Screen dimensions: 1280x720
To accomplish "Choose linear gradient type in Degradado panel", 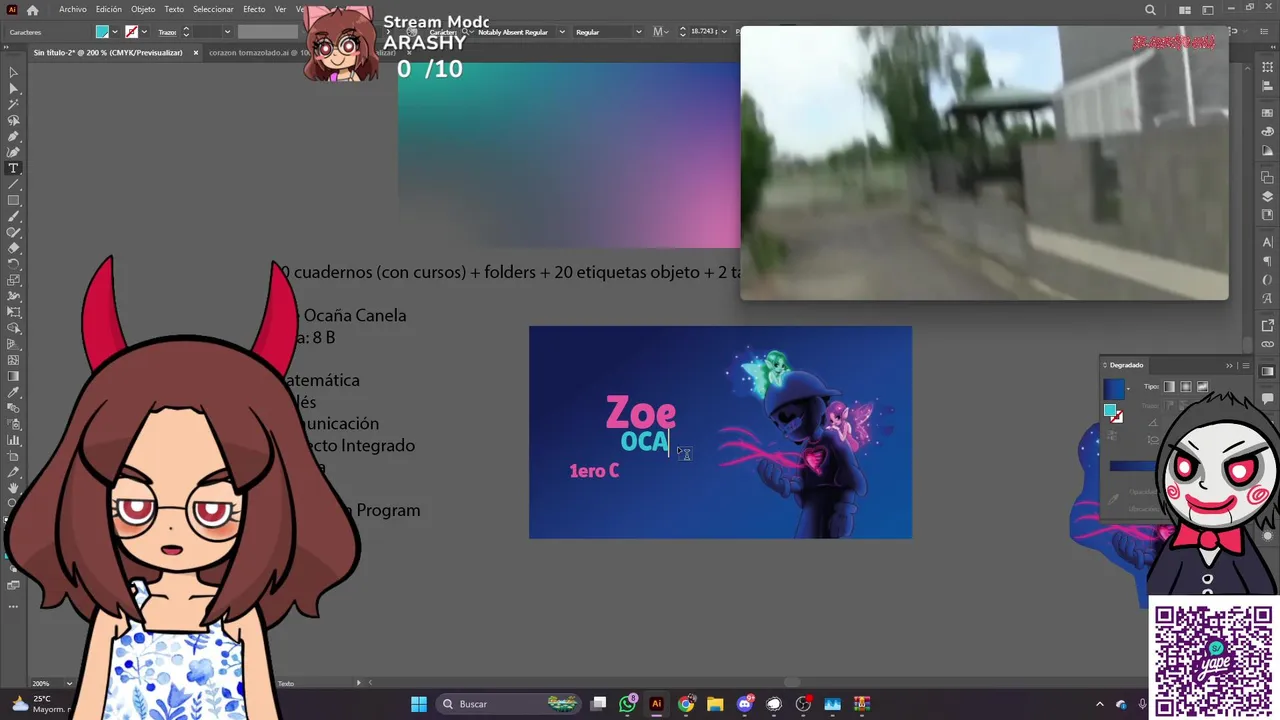I will pos(1169,387).
